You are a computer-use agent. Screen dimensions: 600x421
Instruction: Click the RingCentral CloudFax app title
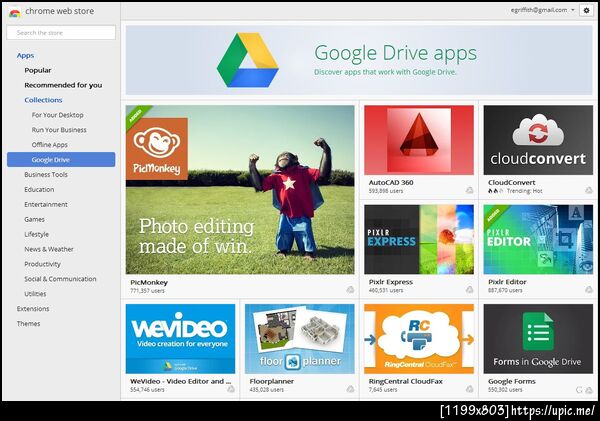tap(406, 382)
